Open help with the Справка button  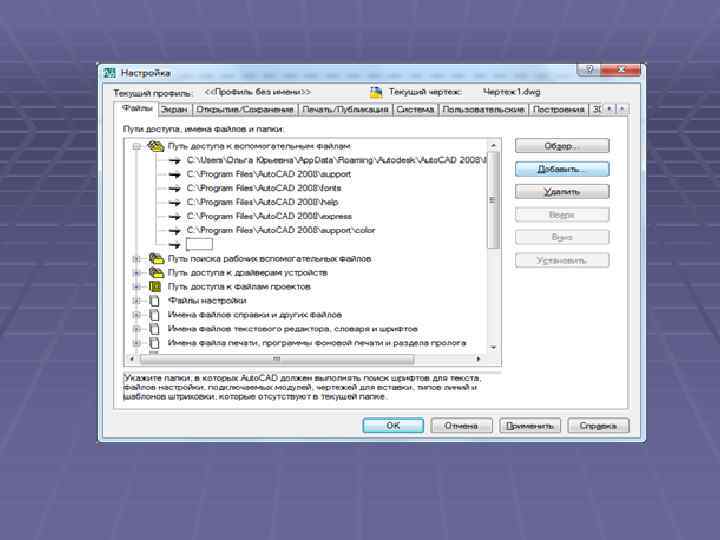[598, 426]
